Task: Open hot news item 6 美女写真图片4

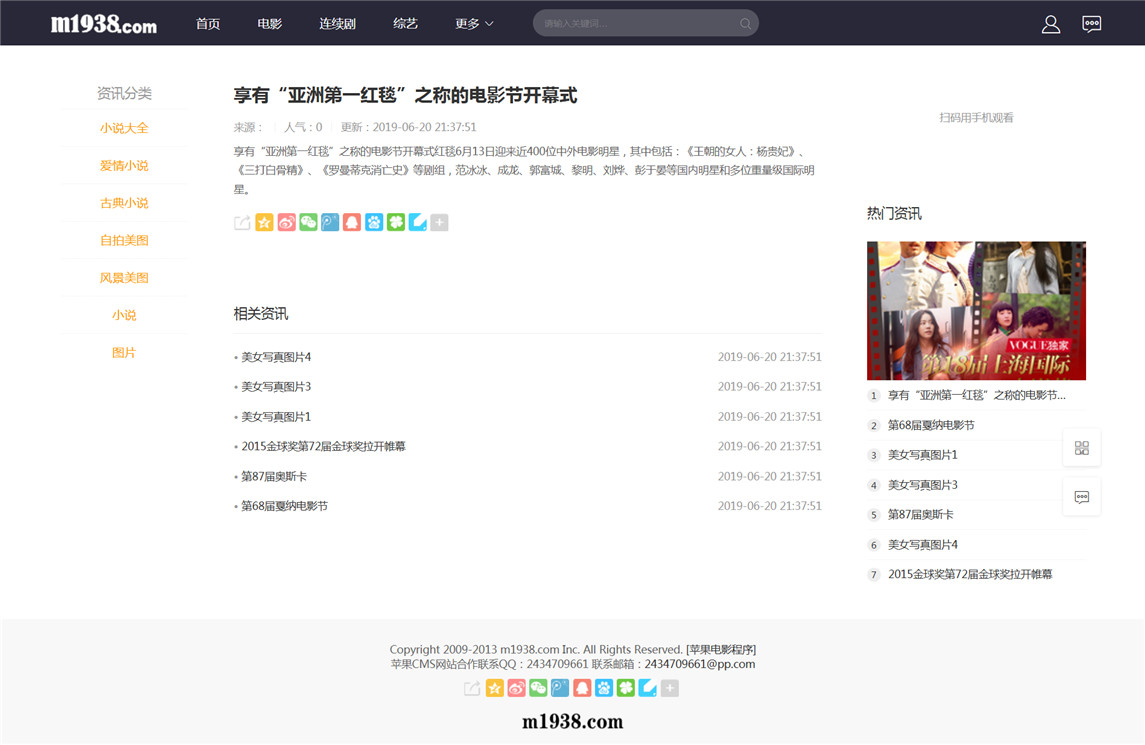Action: click(922, 545)
